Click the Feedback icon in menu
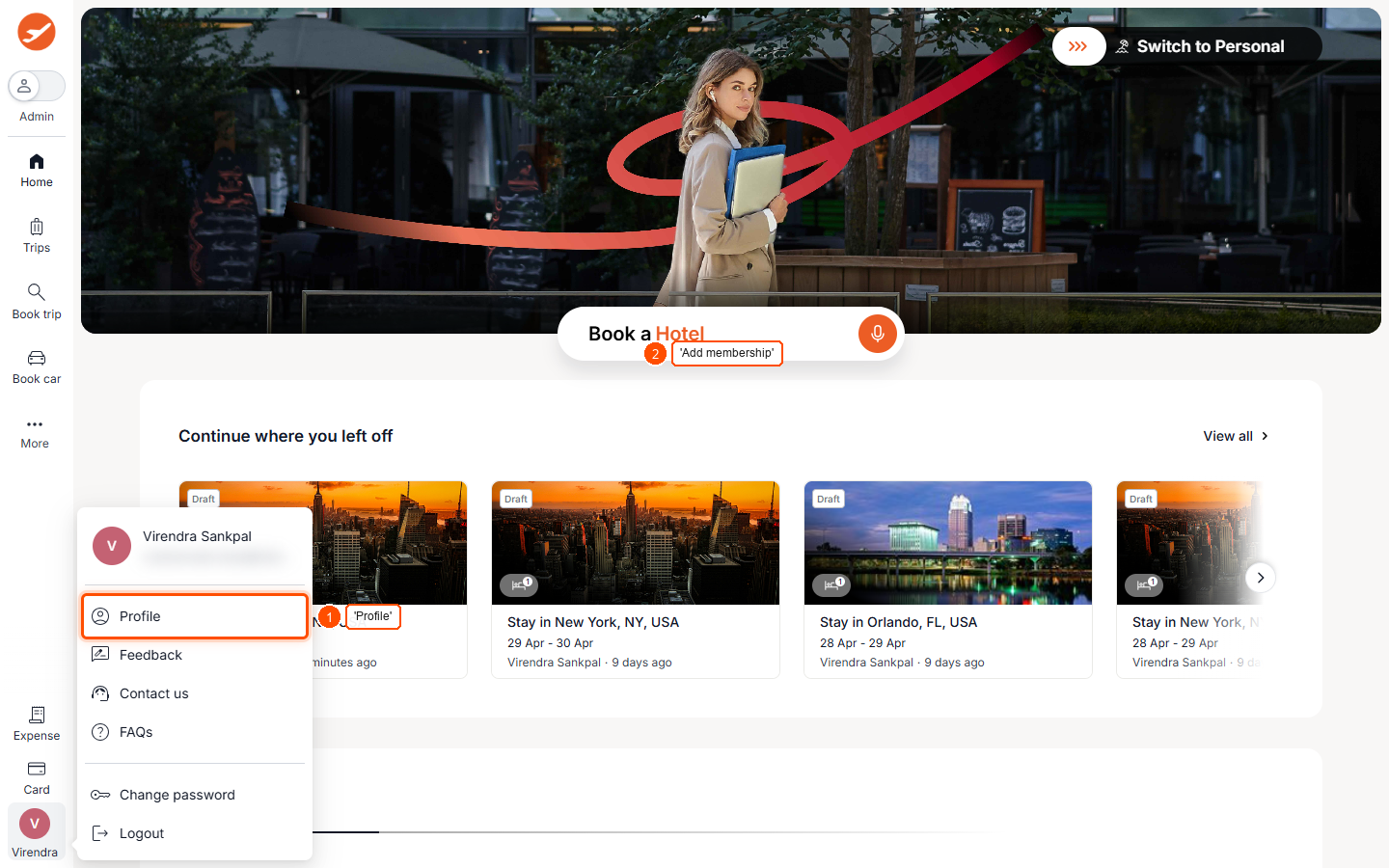 (100, 655)
